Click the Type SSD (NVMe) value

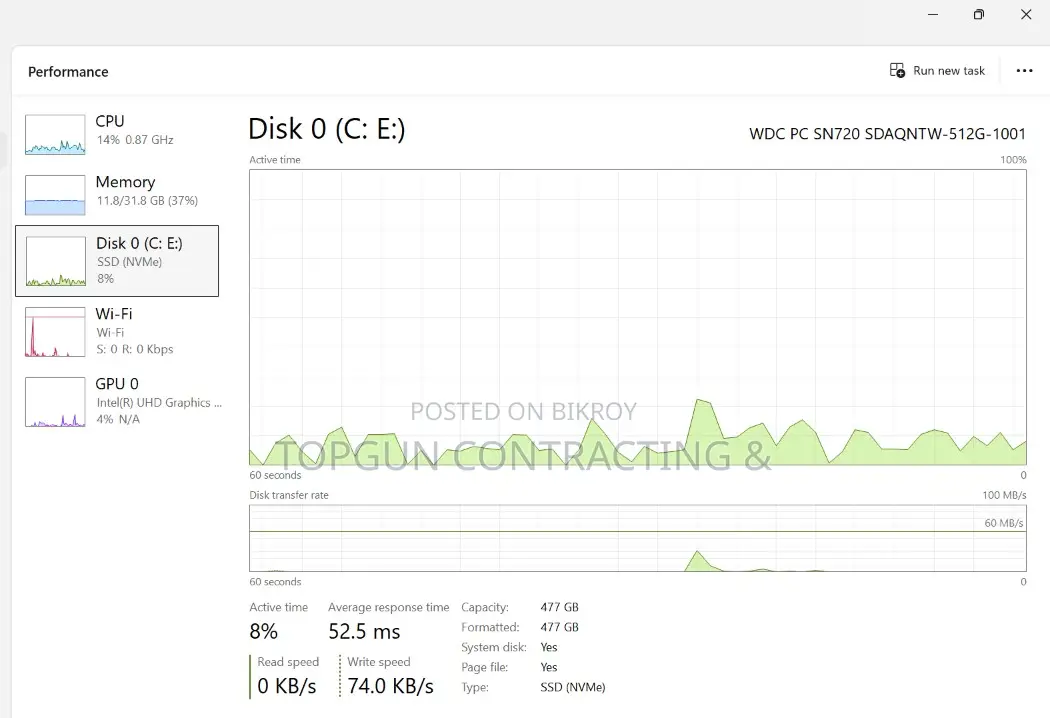point(573,687)
